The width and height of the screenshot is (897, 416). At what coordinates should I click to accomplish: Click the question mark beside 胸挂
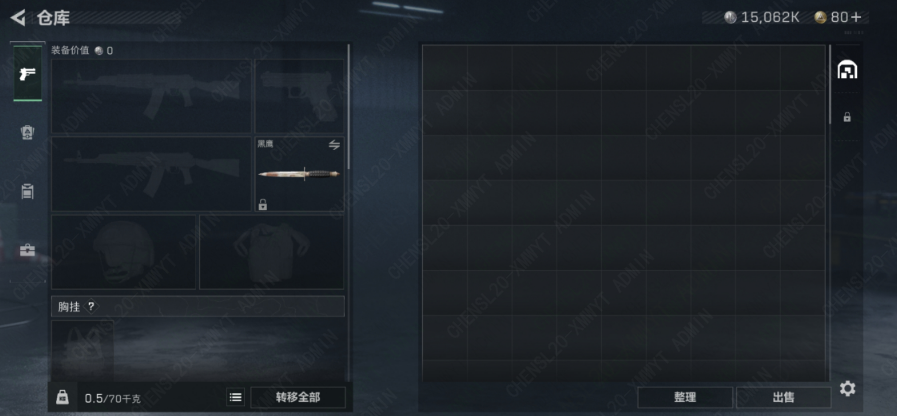(90, 307)
